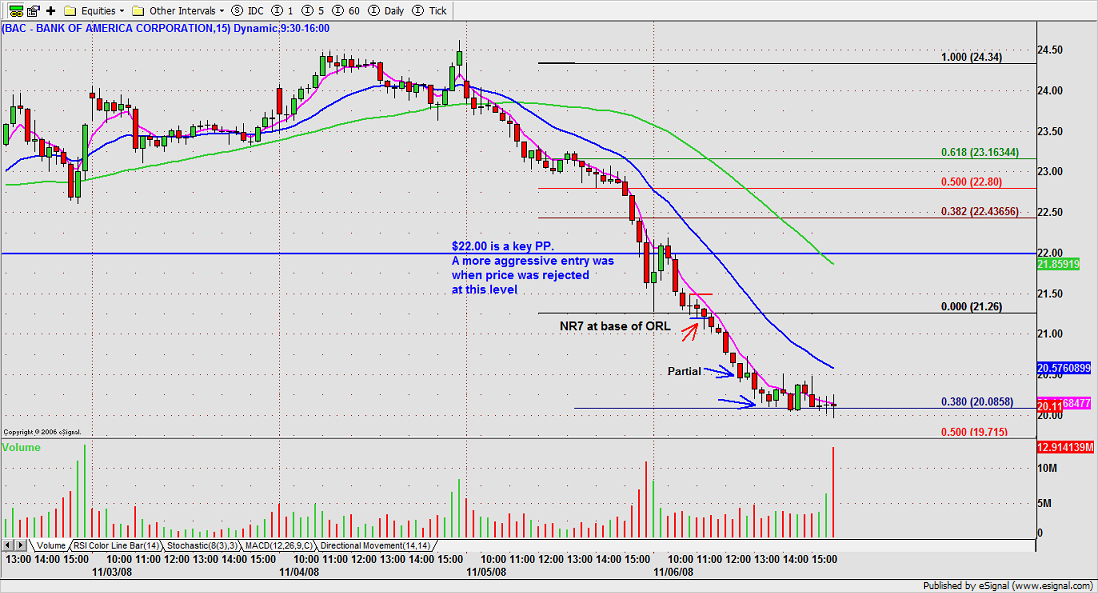Open the Equities symbol folder dropdown
The height and width of the screenshot is (593, 1098).
[x=94, y=11]
